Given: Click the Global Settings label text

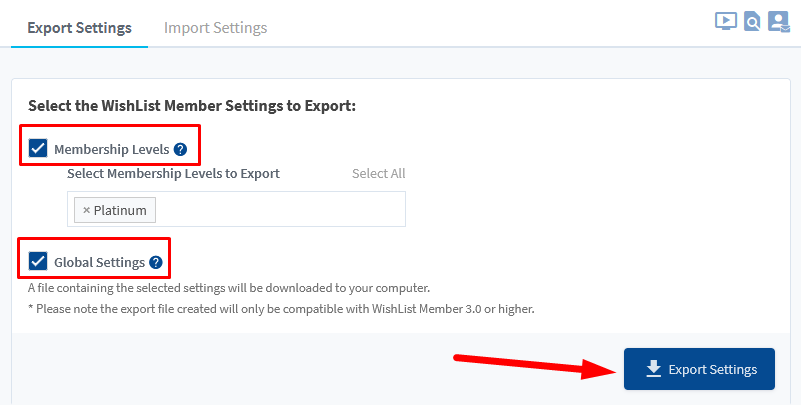Looking at the screenshot, I should click(99, 263).
